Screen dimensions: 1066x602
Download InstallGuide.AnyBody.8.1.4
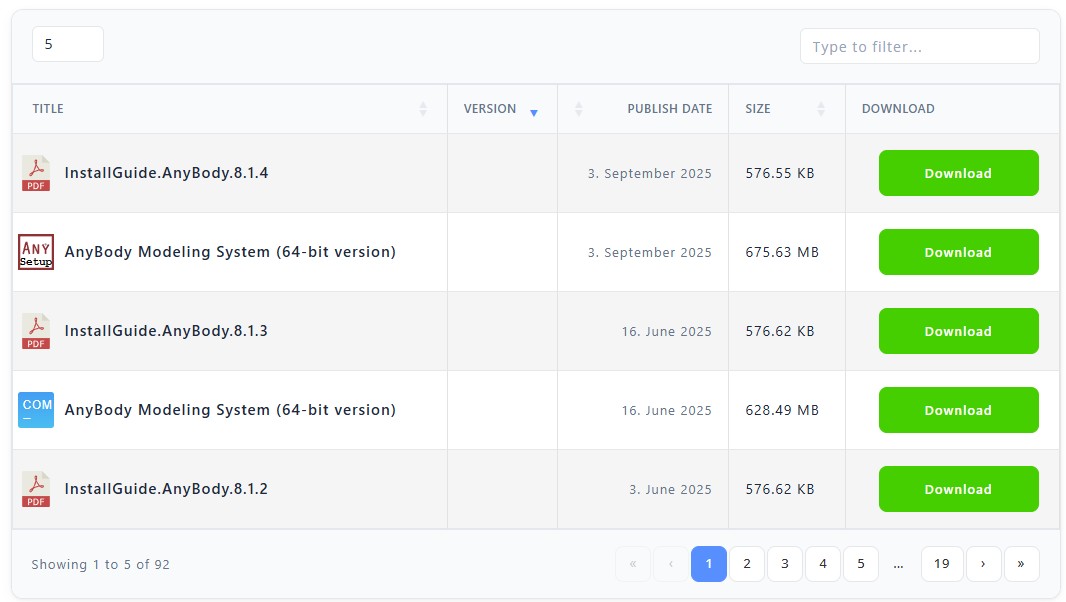click(x=958, y=173)
